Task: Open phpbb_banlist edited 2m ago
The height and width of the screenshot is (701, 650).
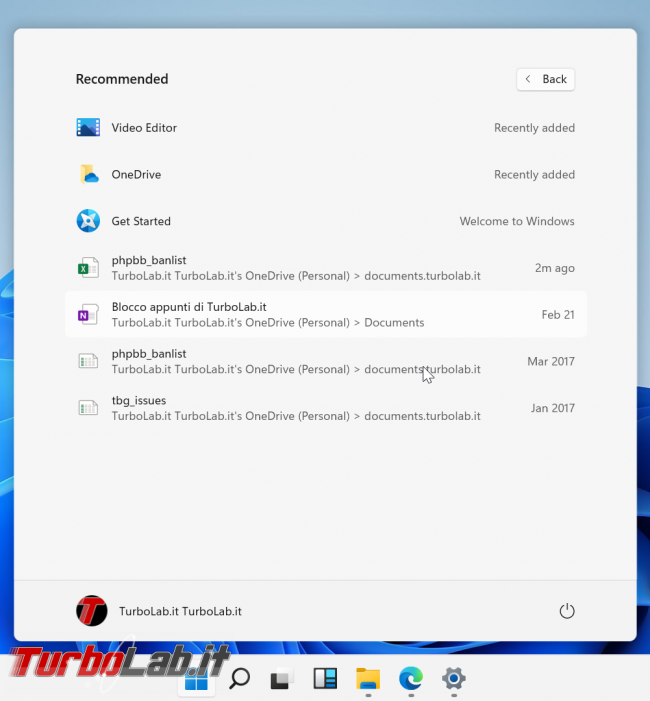Action: (x=325, y=268)
